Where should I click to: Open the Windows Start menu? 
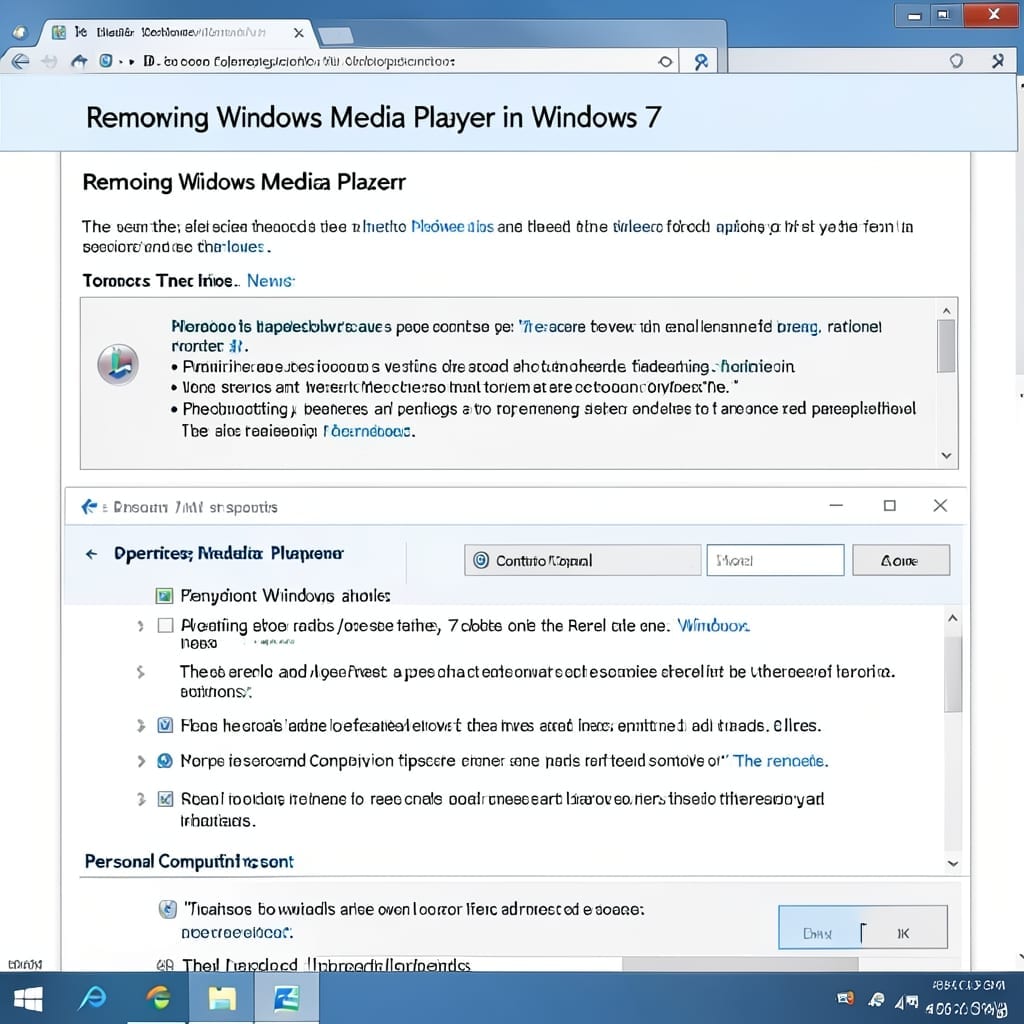28,999
